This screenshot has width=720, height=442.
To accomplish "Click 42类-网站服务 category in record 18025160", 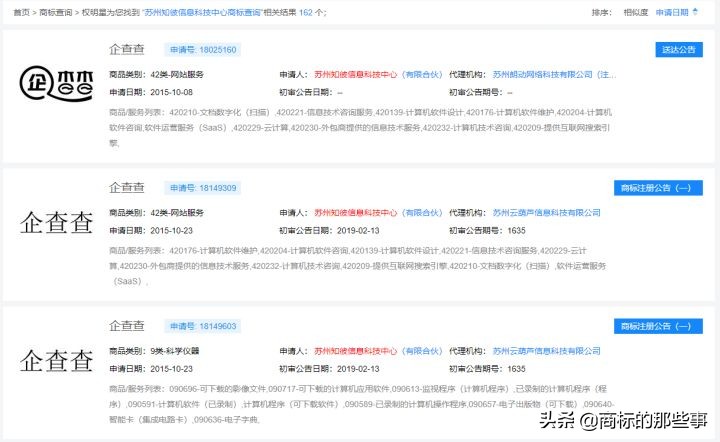I will coord(177,74).
